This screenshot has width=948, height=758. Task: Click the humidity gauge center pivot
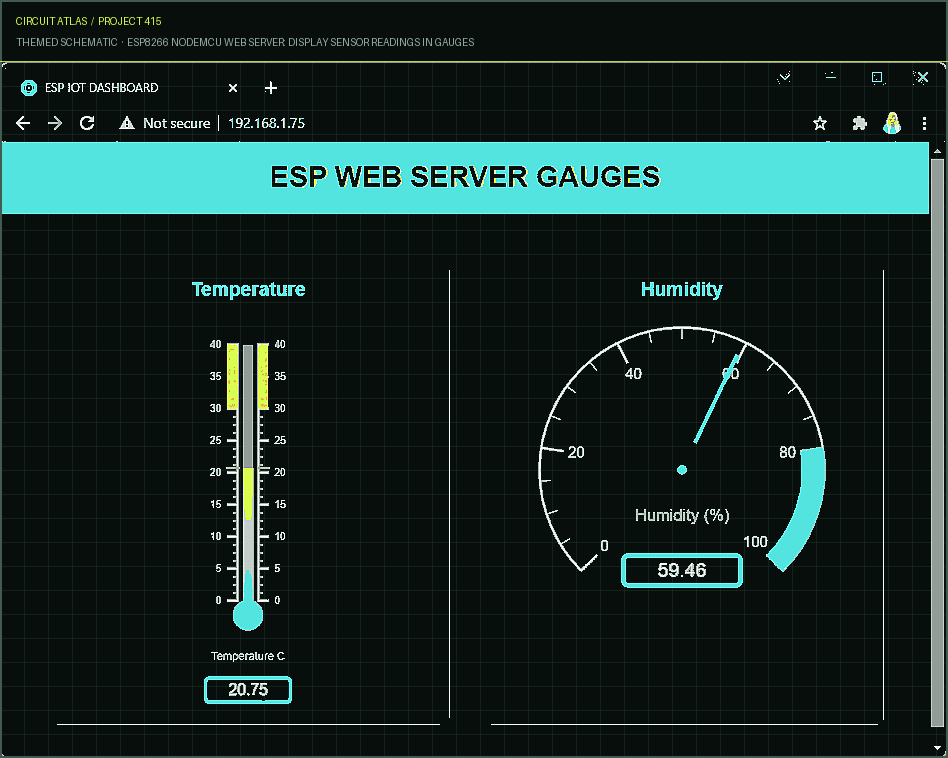[682, 470]
